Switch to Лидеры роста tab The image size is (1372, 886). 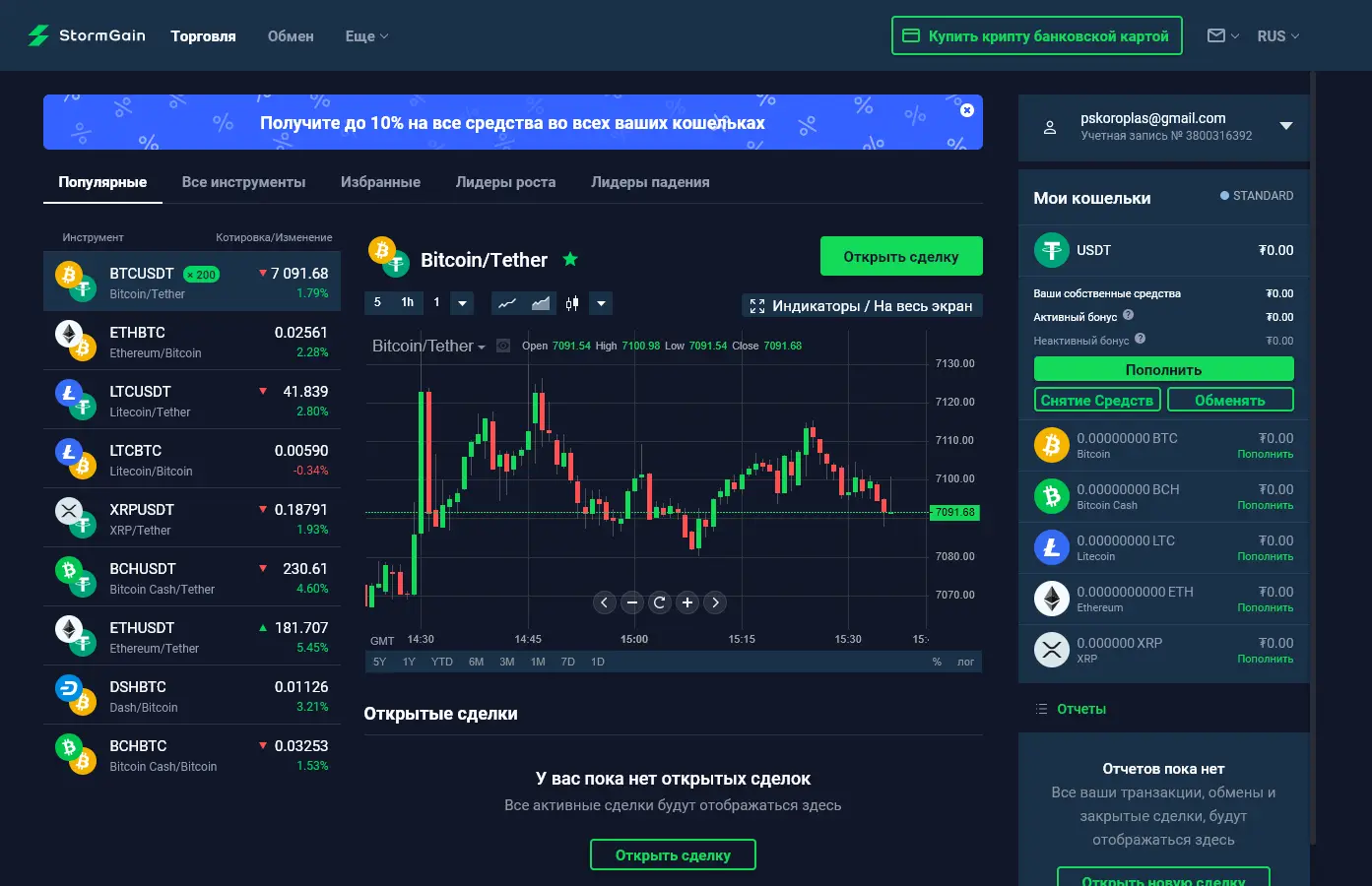(x=505, y=182)
